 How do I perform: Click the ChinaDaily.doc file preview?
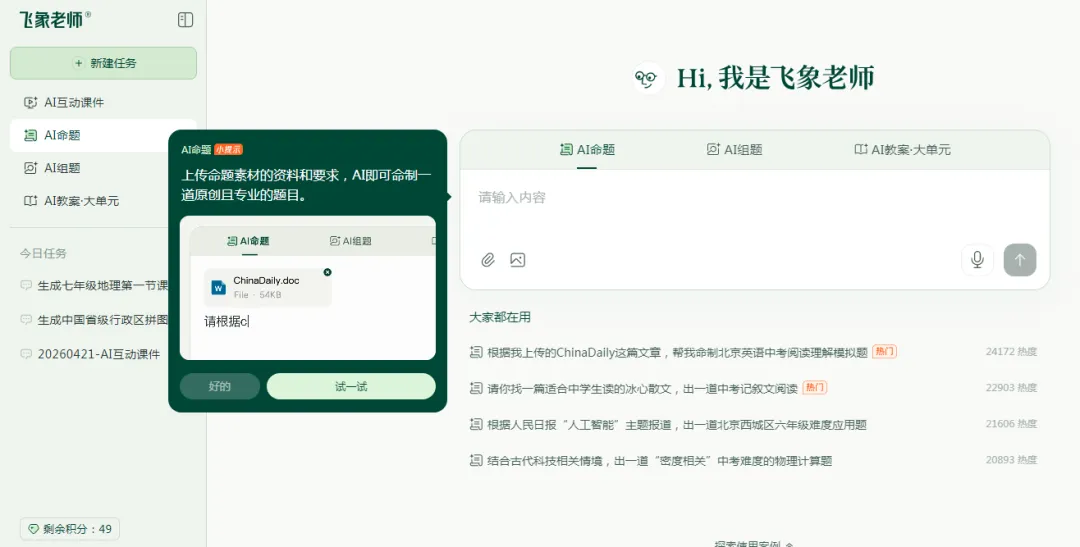(268, 287)
